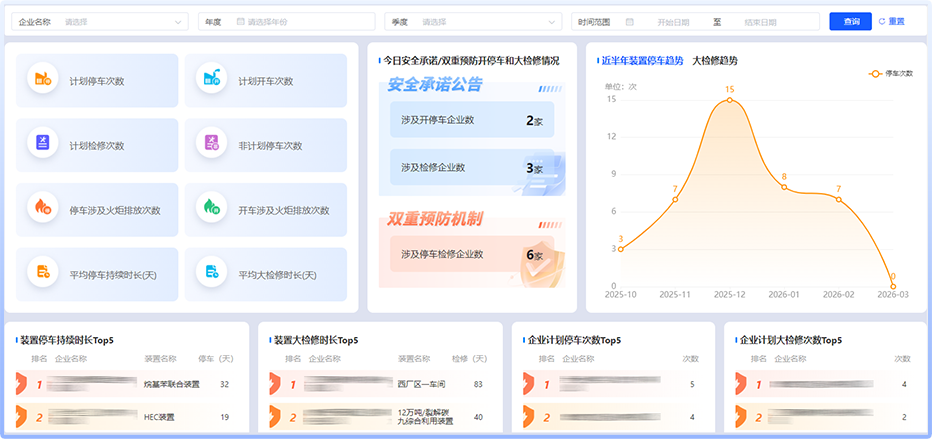Click the 2026-01 data point valued 8
The height and width of the screenshot is (439, 932).
click(784, 187)
